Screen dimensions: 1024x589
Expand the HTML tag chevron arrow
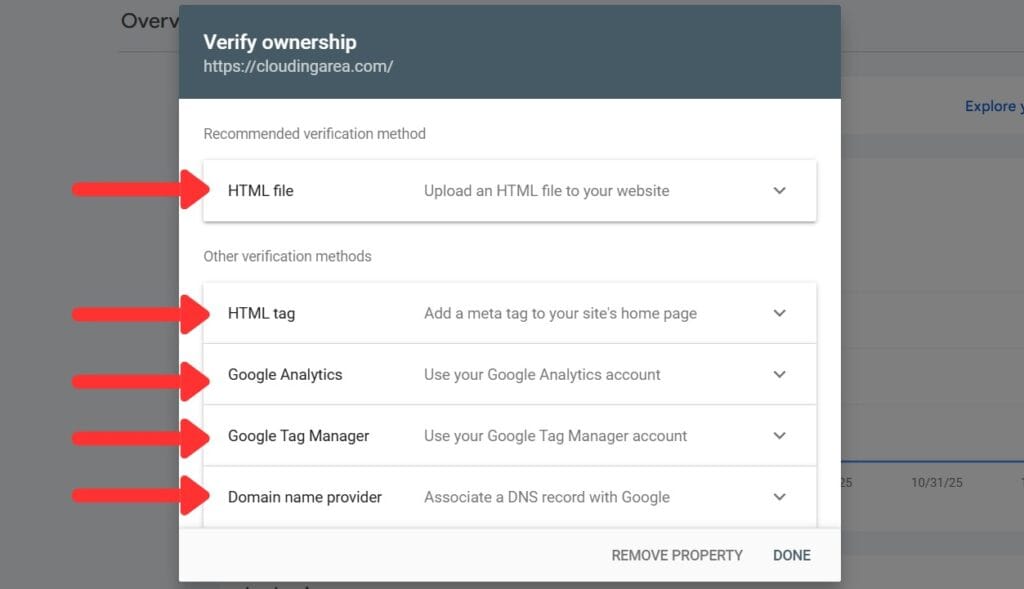click(x=780, y=313)
